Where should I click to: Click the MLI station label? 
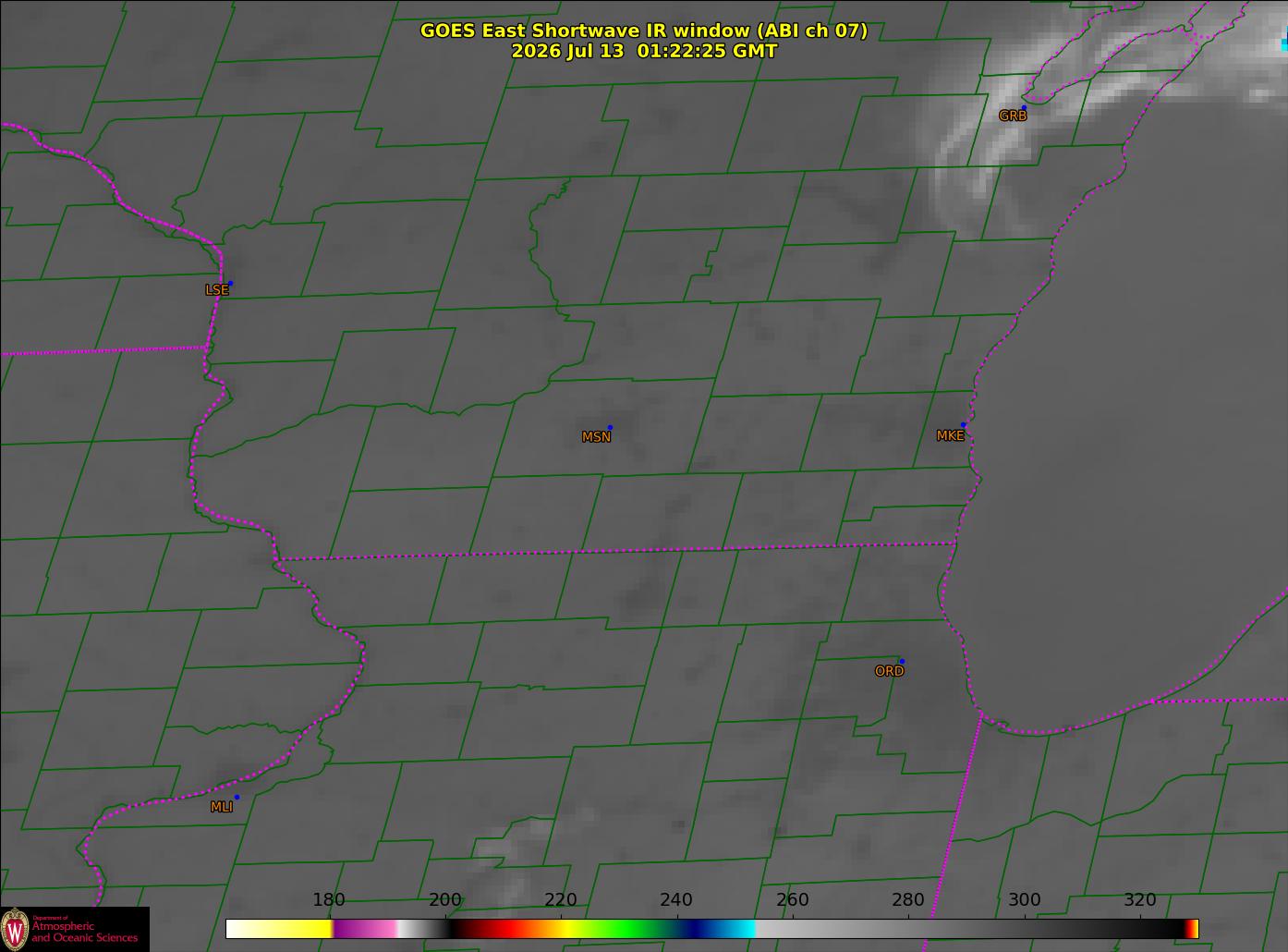222,807
